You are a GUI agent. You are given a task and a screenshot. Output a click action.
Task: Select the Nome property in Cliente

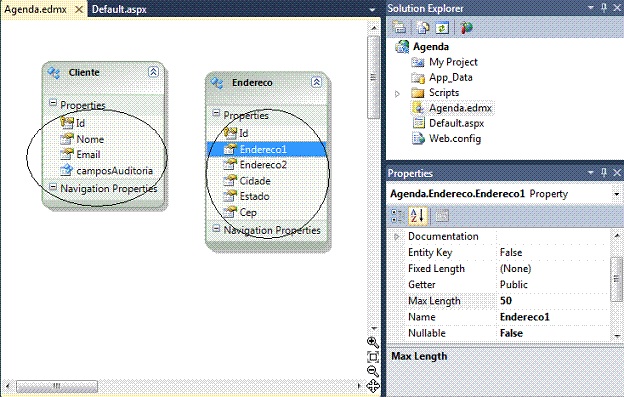pyautogui.click(x=90, y=140)
